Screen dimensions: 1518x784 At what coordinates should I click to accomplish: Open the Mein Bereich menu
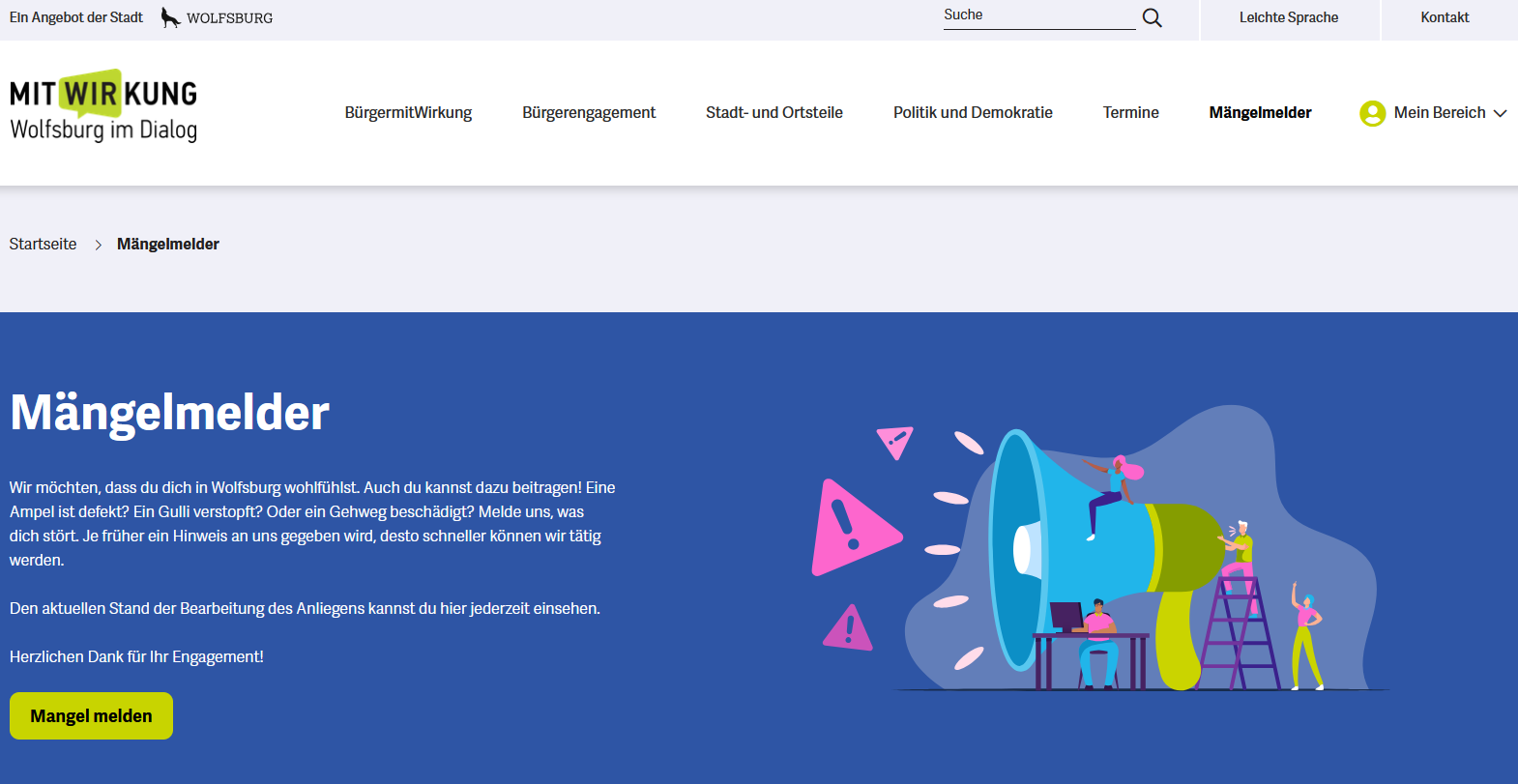pyautogui.click(x=1439, y=113)
